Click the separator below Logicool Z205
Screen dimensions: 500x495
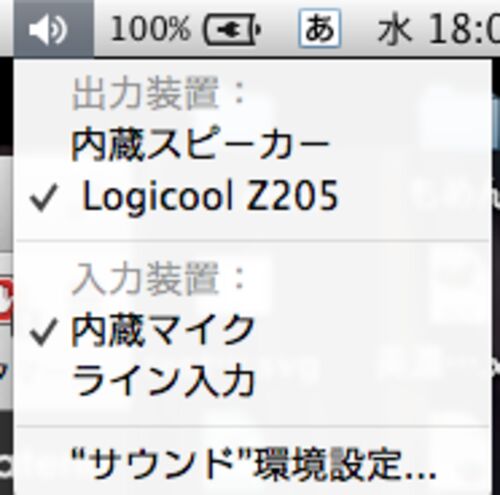point(253,240)
